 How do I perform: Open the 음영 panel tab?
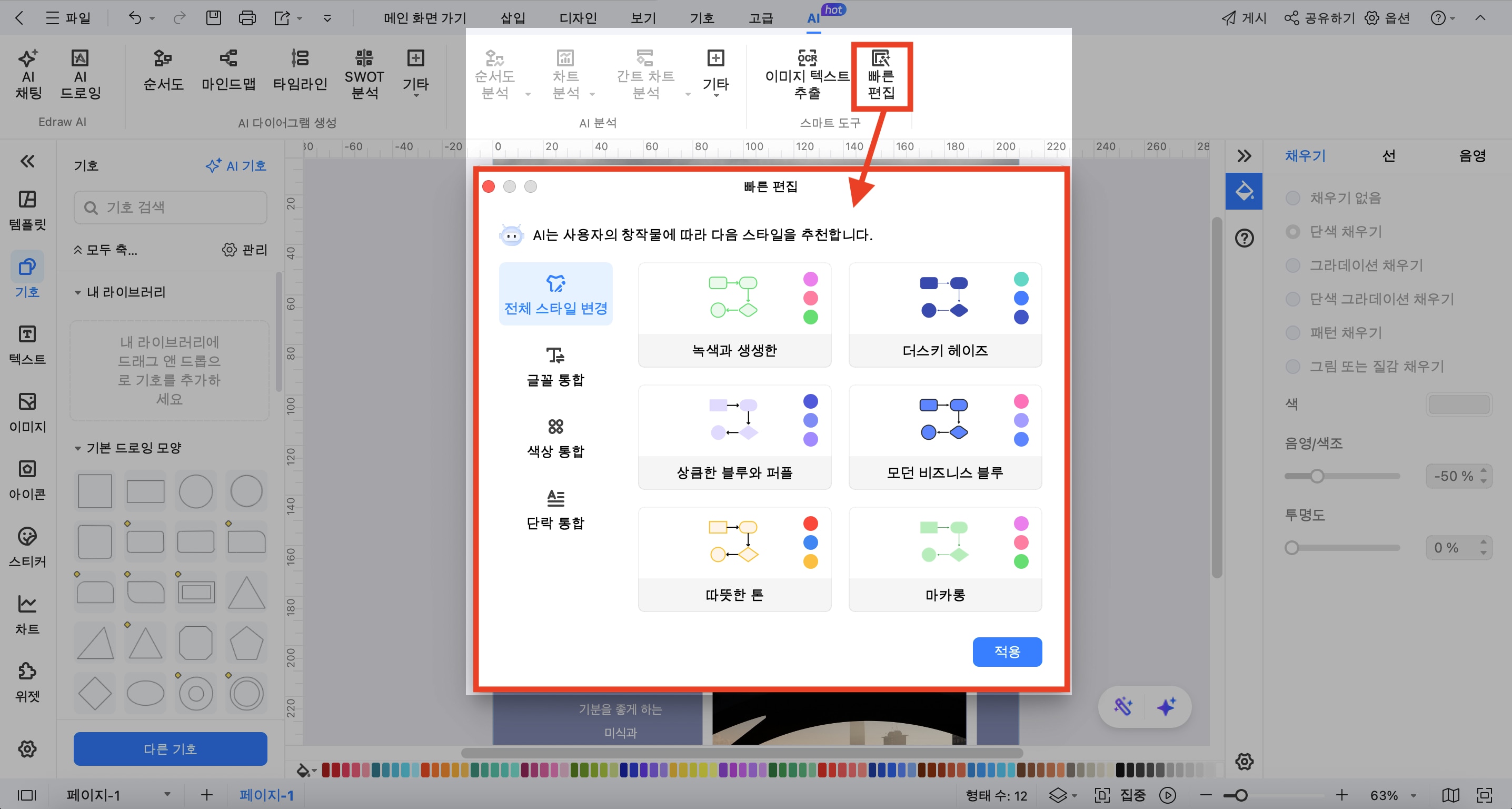1473,155
